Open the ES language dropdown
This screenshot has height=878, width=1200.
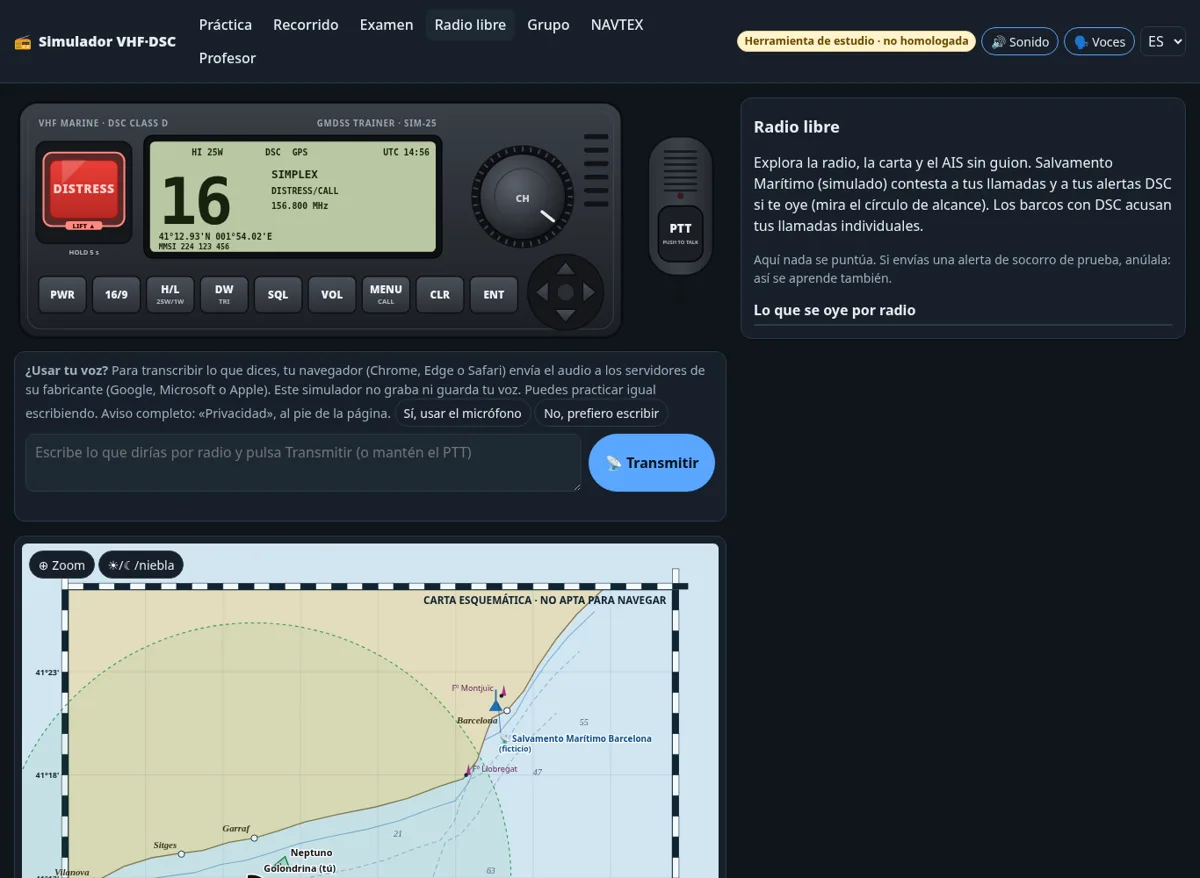pyautogui.click(x=1163, y=41)
